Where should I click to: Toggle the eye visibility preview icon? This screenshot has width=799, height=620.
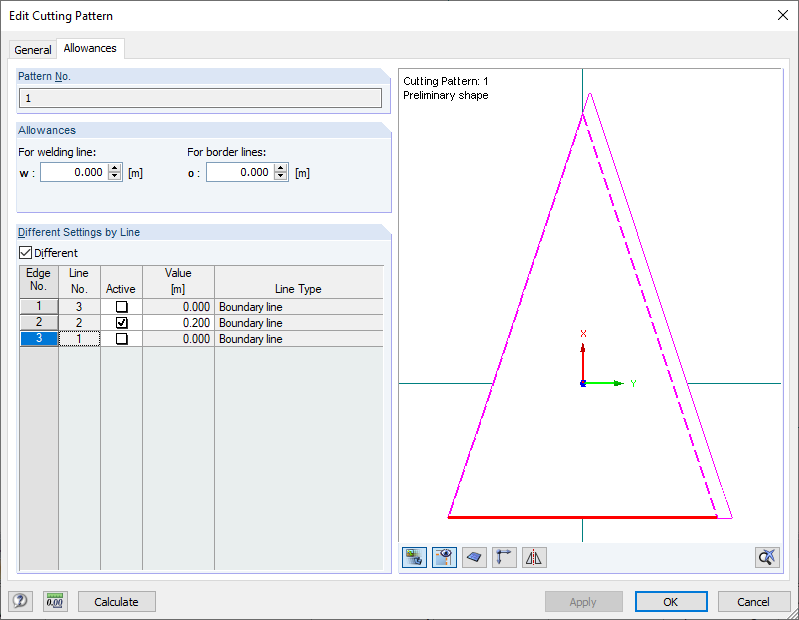[x=444, y=557]
